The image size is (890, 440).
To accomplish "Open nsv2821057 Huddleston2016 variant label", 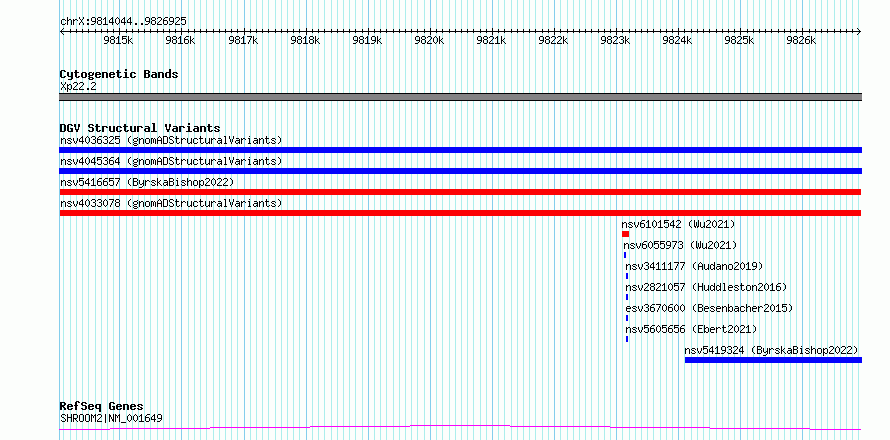I will coord(706,287).
